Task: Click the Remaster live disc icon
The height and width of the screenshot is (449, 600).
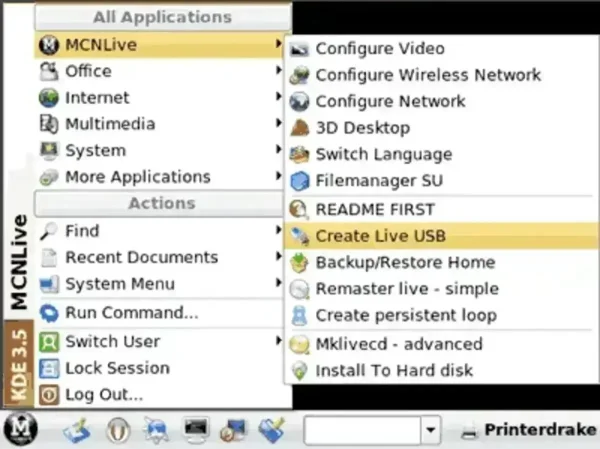Action: pyautogui.click(x=299, y=289)
